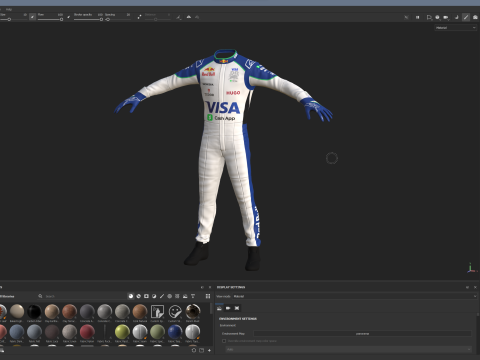
Task: Open the viewport display cube icon
Action: 429,17
